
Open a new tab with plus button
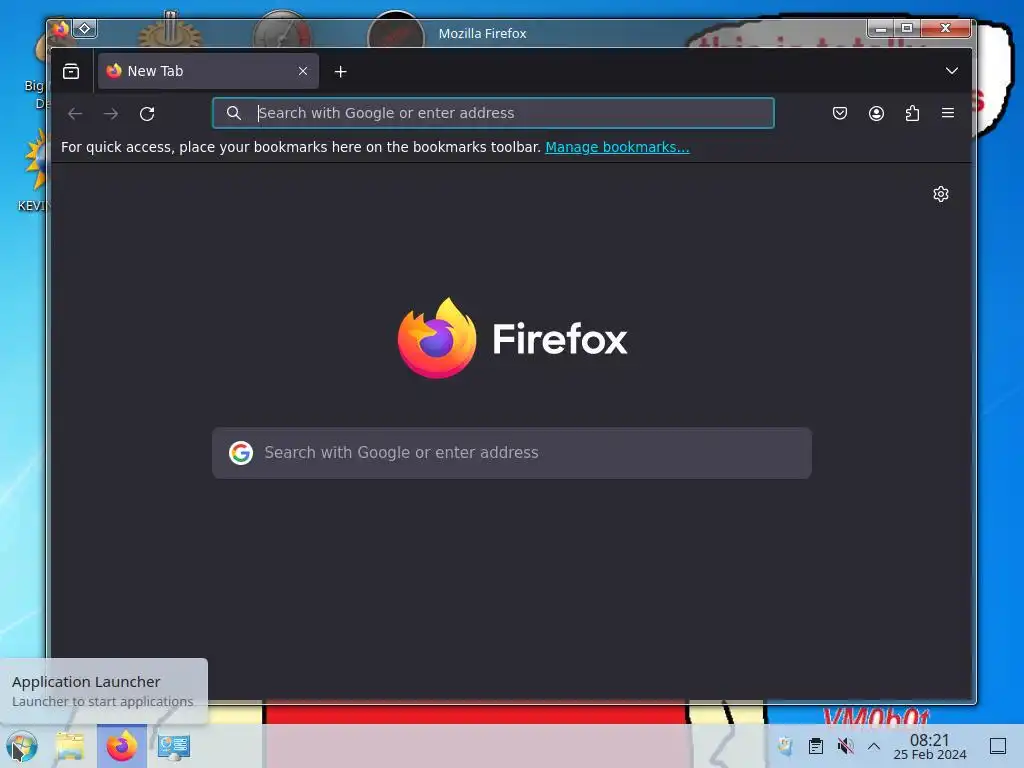(x=340, y=71)
